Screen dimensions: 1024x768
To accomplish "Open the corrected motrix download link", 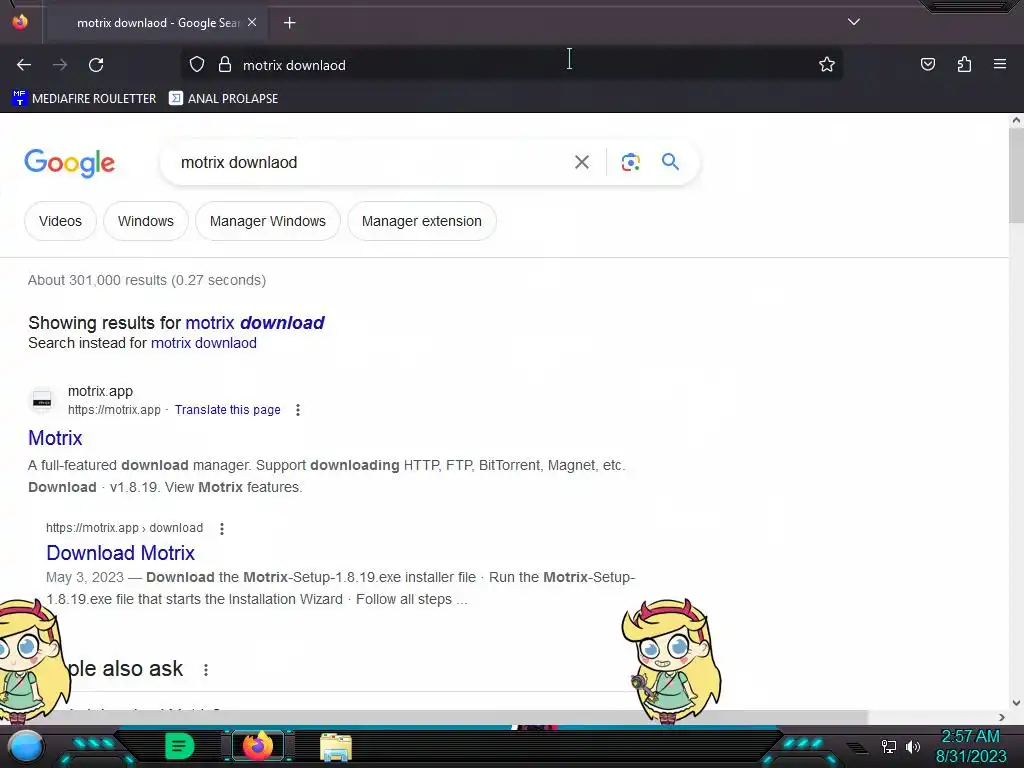I will pyautogui.click(x=255, y=323).
